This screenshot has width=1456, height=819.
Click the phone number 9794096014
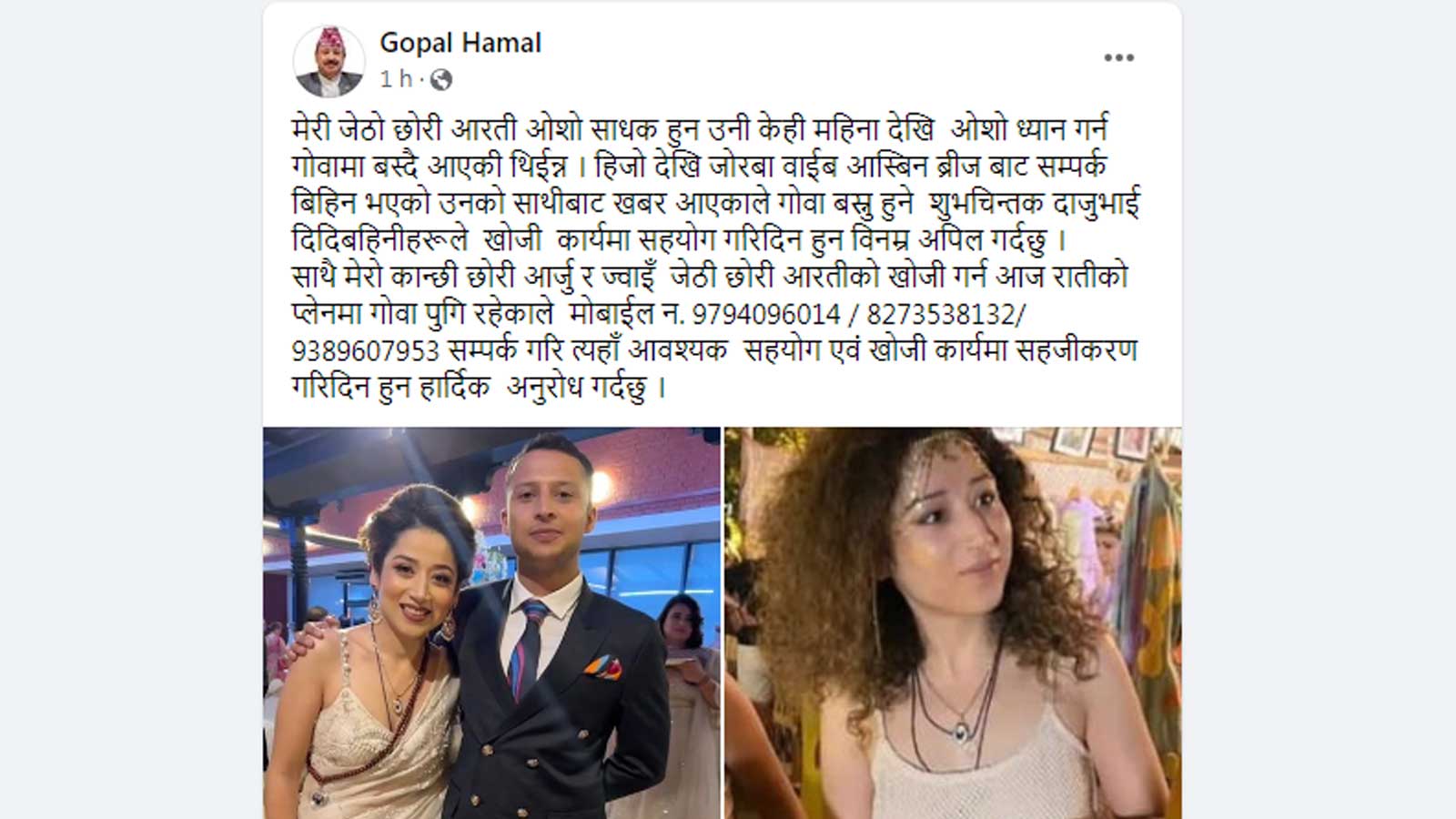coord(766,315)
